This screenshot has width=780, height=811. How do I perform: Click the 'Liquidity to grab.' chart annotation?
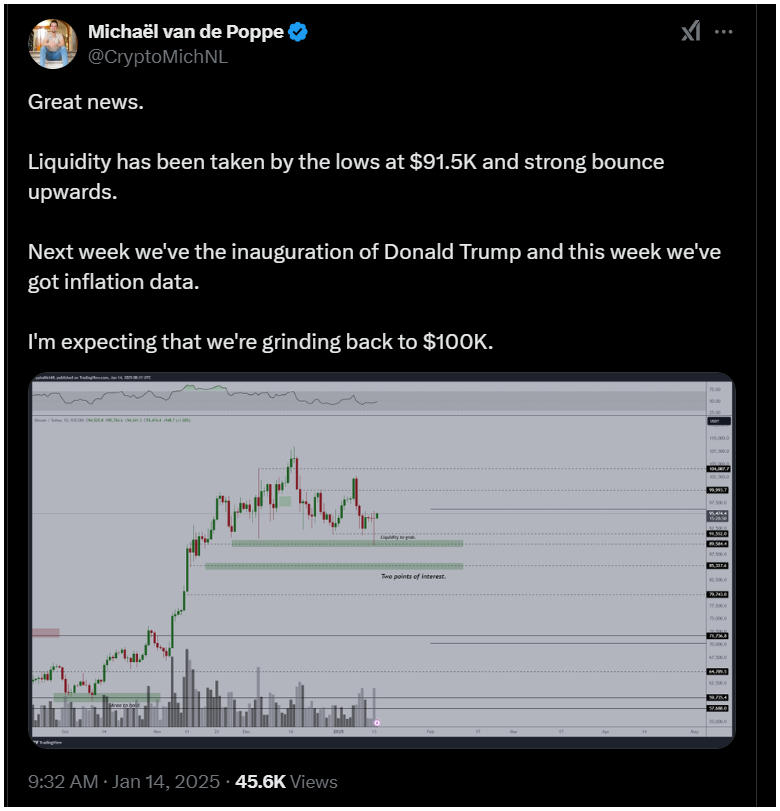pos(398,537)
